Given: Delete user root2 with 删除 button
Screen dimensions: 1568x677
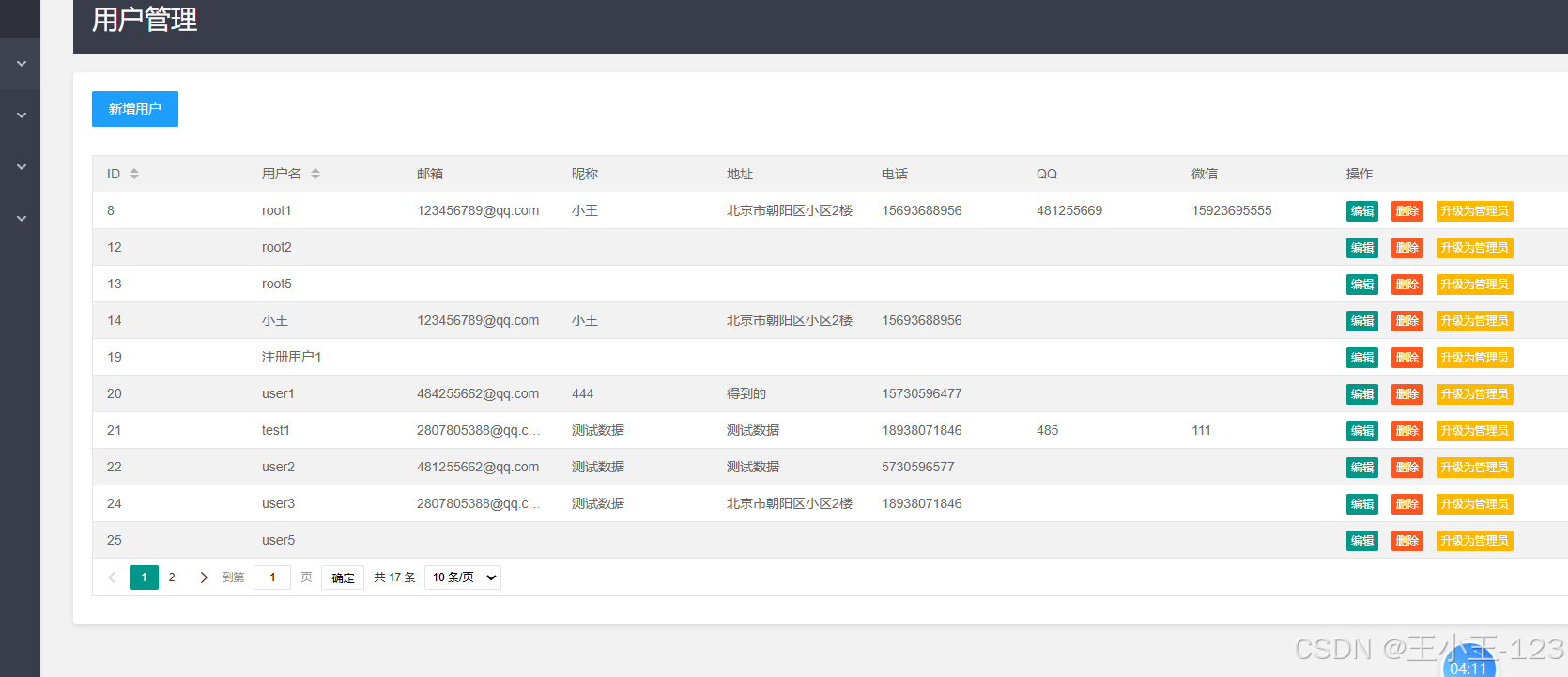Looking at the screenshot, I should pyautogui.click(x=1407, y=248).
